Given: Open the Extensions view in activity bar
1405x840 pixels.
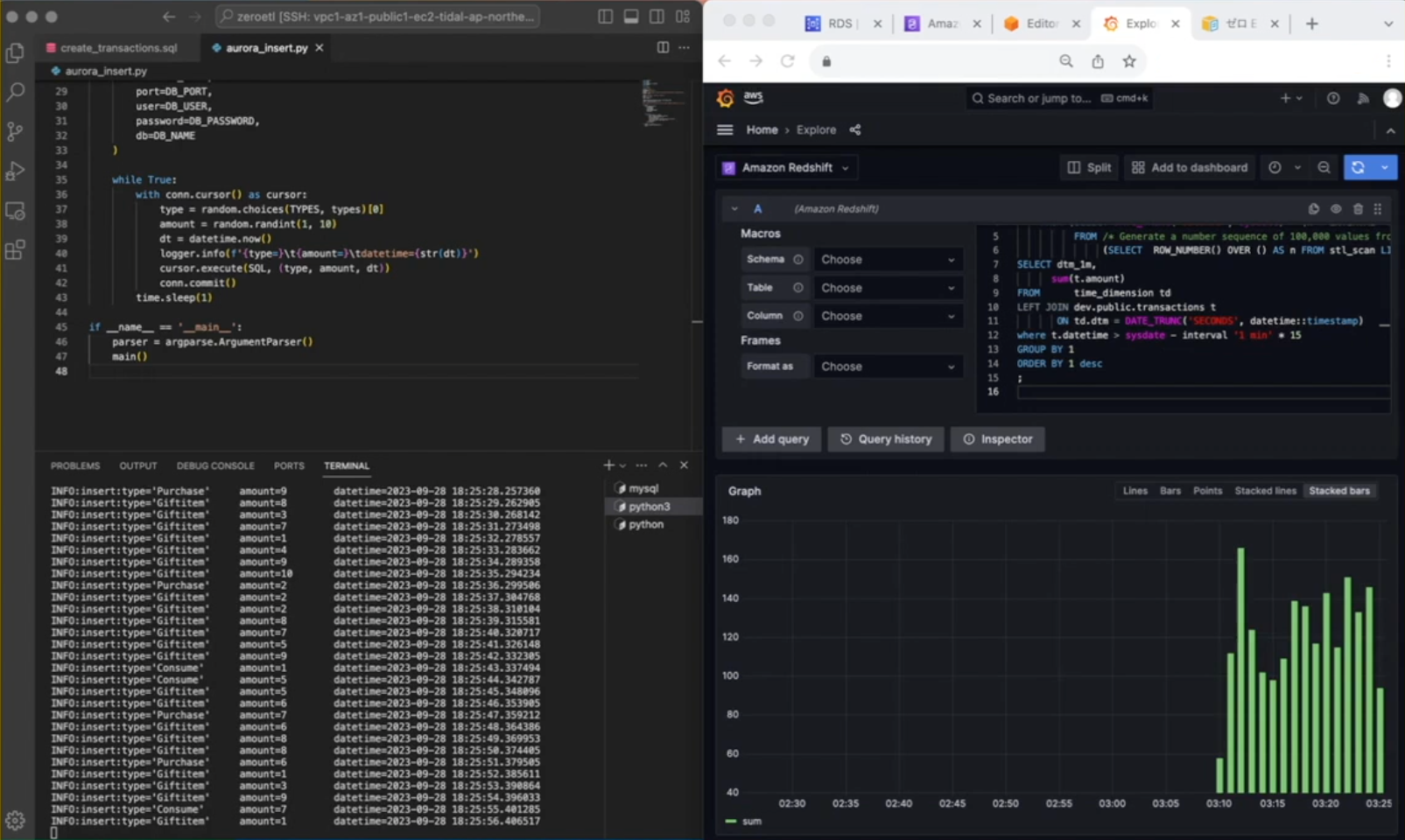Looking at the screenshot, I should tap(15, 250).
